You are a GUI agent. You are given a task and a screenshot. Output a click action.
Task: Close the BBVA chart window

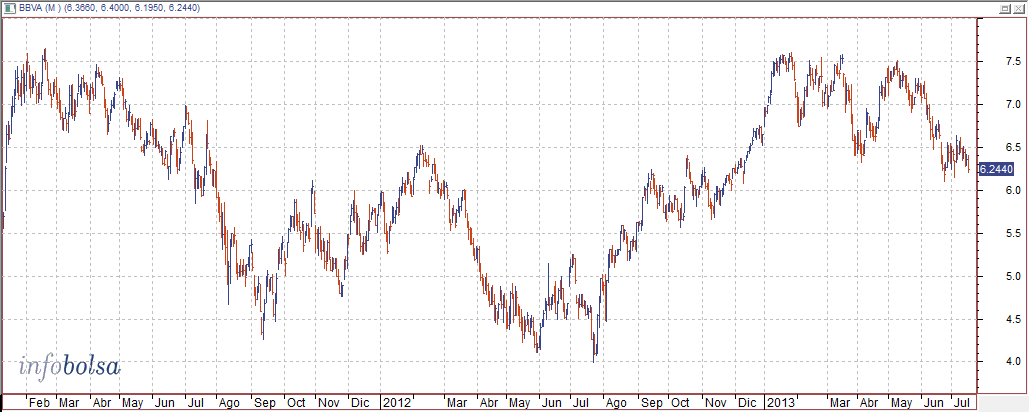point(1017,8)
